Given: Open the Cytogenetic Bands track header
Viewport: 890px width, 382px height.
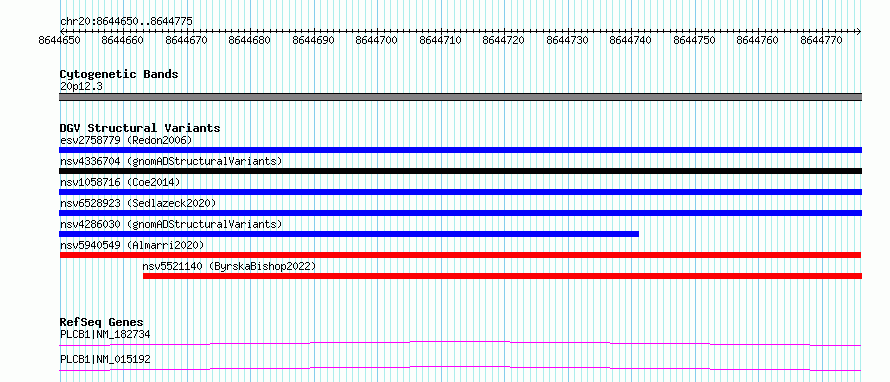Looking at the screenshot, I should (119, 74).
